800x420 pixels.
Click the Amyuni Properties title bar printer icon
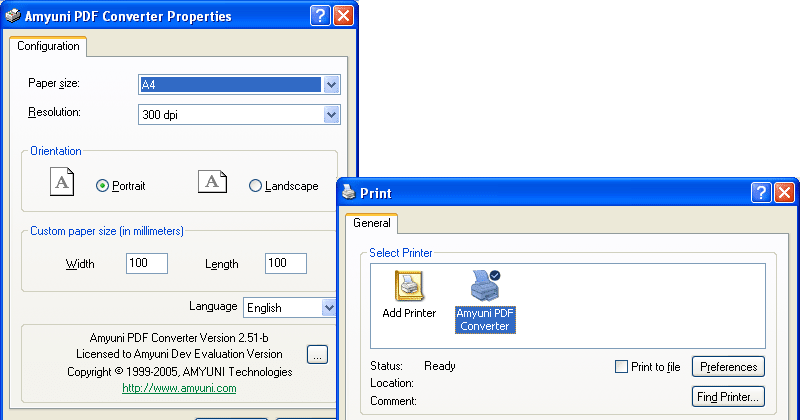pos(13,16)
